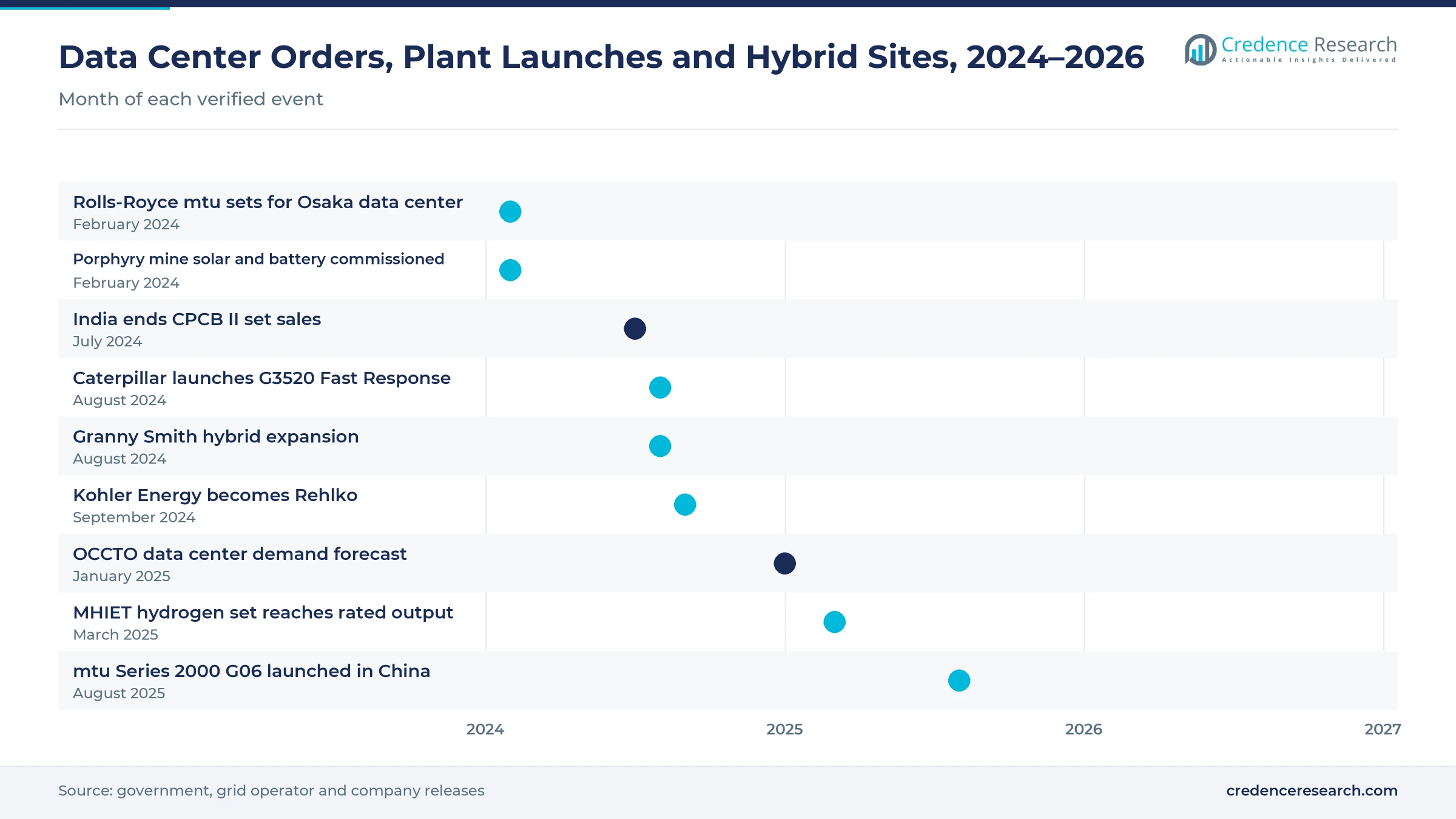Click the 2024 axis label
This screenshot has width=1456, height=819.
(x=485, y=729)
